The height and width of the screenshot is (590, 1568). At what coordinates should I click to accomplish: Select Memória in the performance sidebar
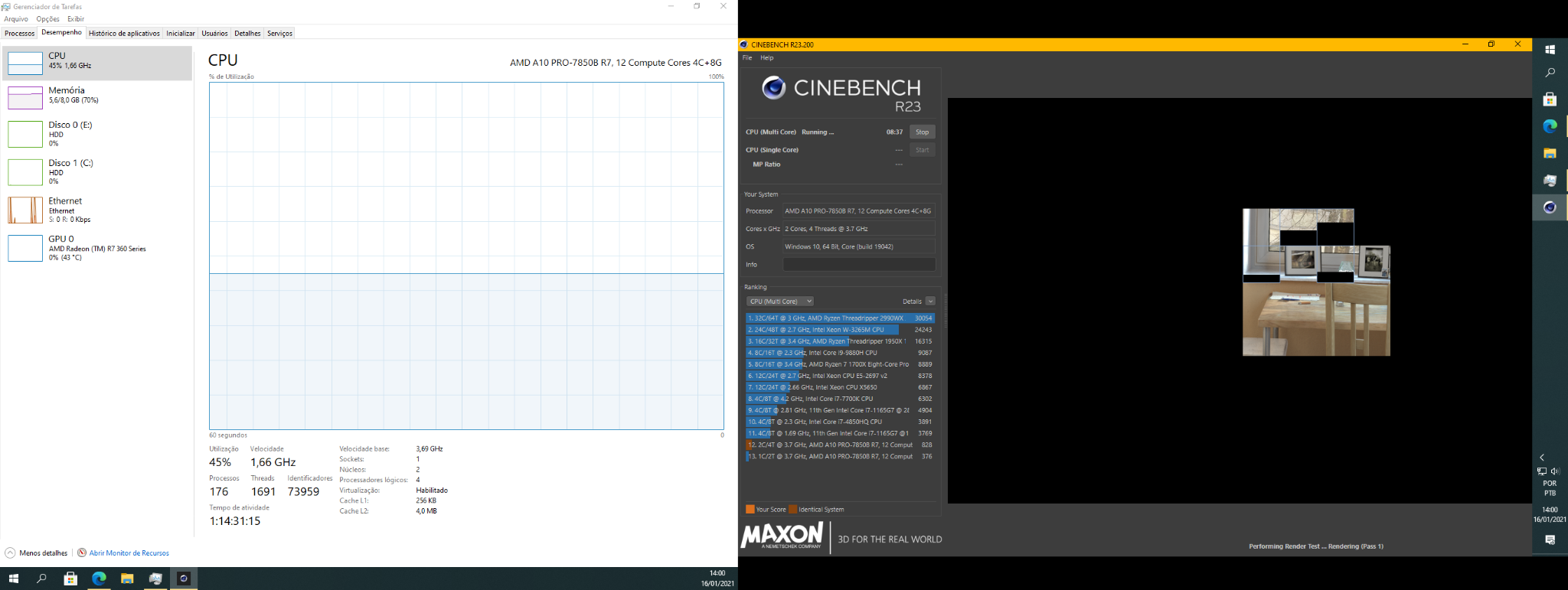pos(97,97)
